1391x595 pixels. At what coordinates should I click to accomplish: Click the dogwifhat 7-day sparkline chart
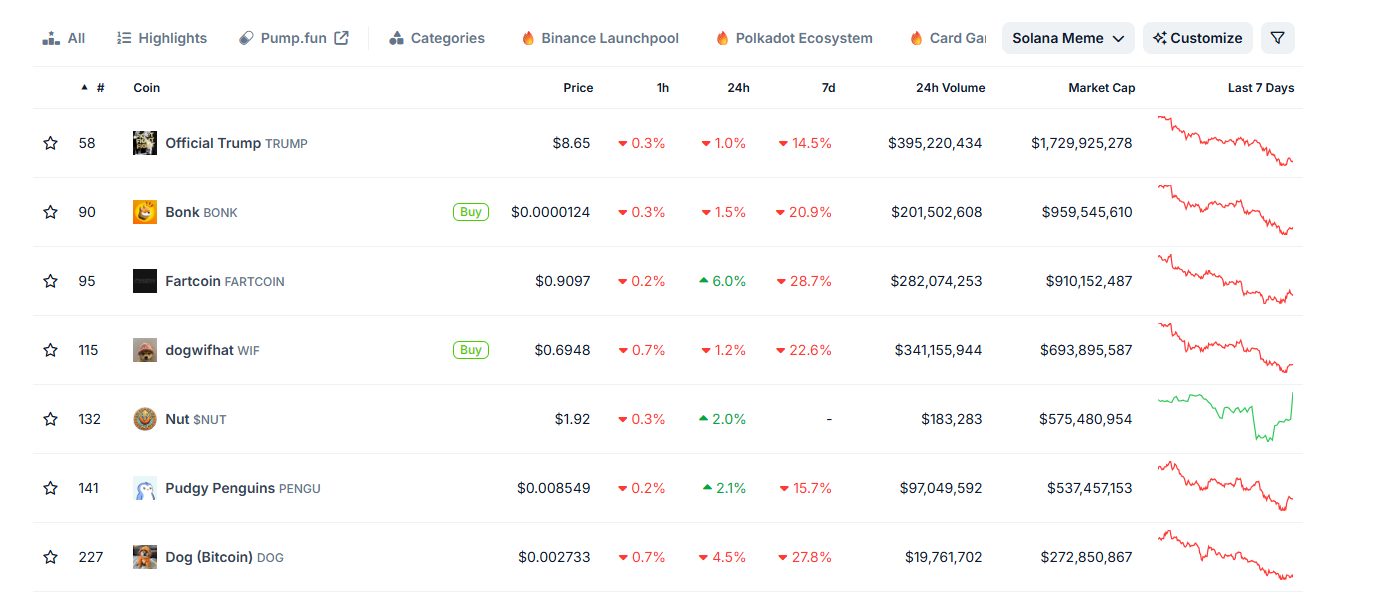pyautogui.click(x=1226, y=348)
